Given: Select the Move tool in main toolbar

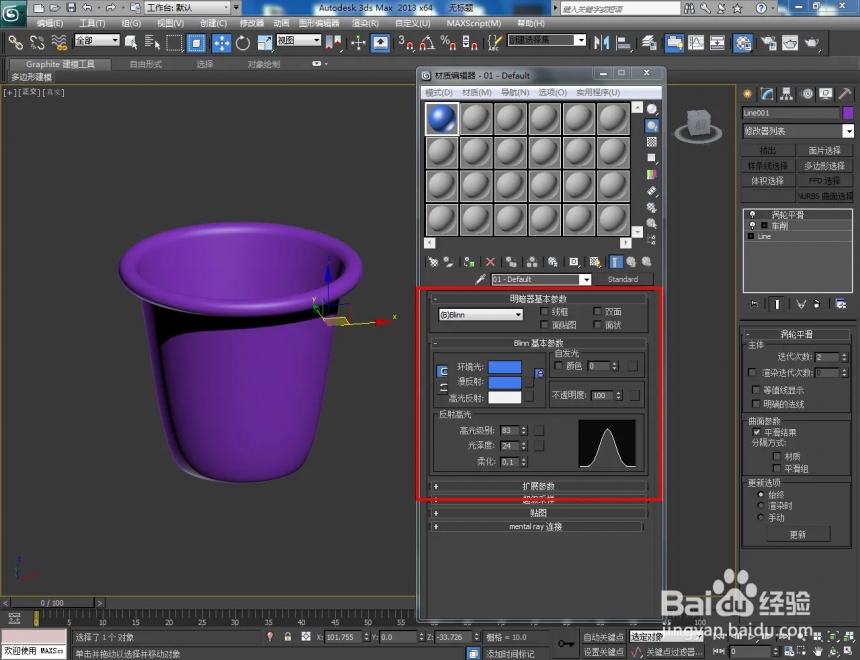Looking at the screenshot, I should tap(221, 43).
